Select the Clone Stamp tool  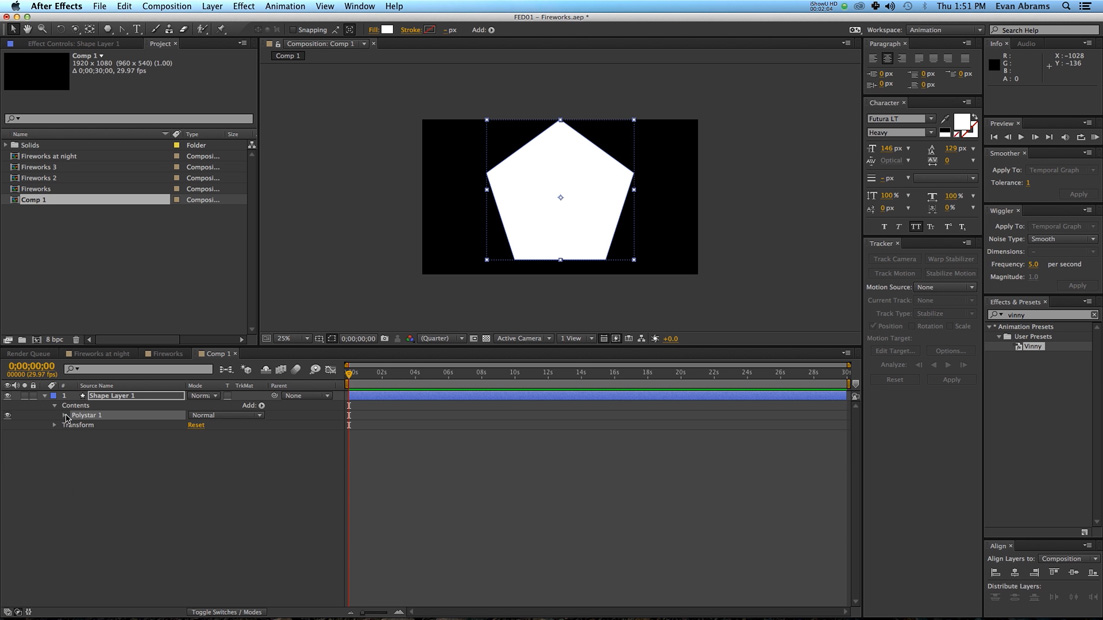(169, 30)
